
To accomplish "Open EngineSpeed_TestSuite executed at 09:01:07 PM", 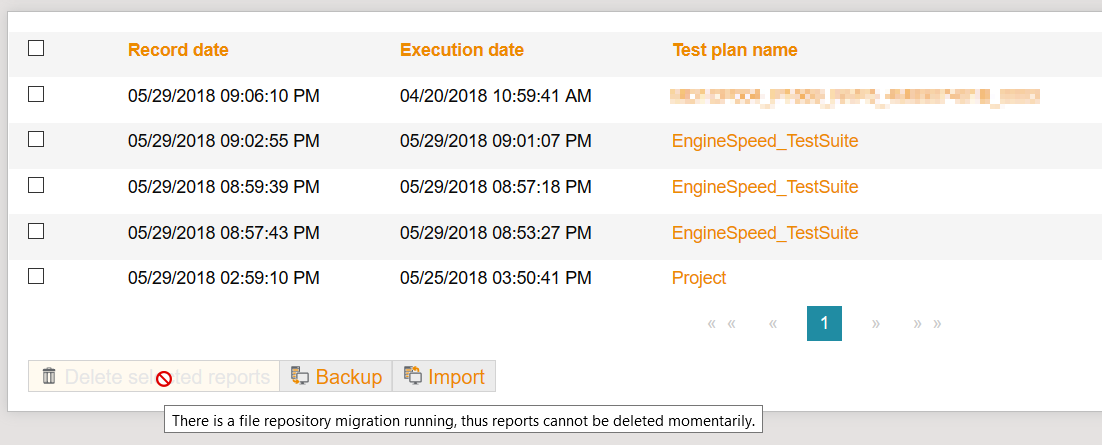I will point(765,141).
